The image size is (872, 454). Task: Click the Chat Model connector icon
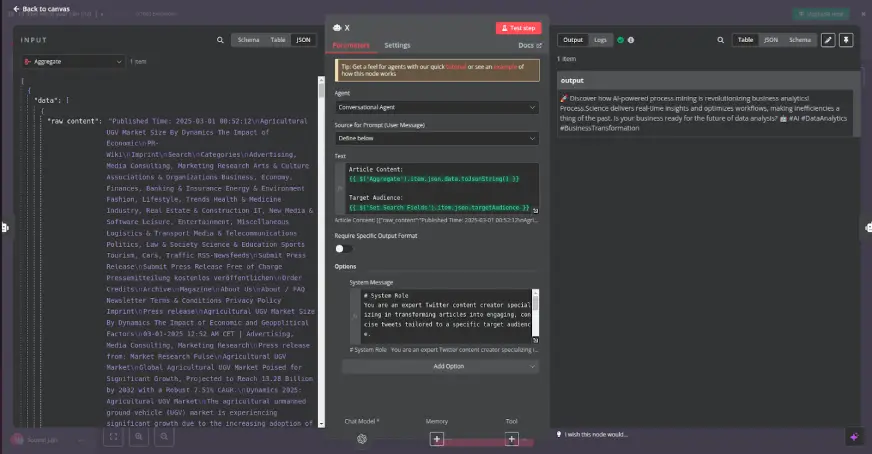click(362, 438)
